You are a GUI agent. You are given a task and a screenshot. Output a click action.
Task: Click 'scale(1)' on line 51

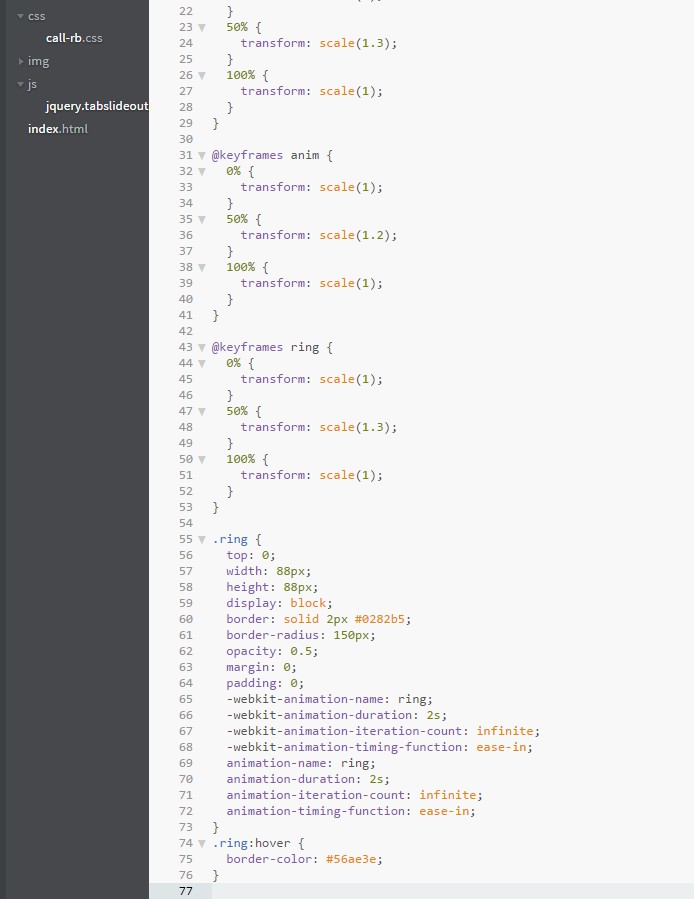(348, 475)
